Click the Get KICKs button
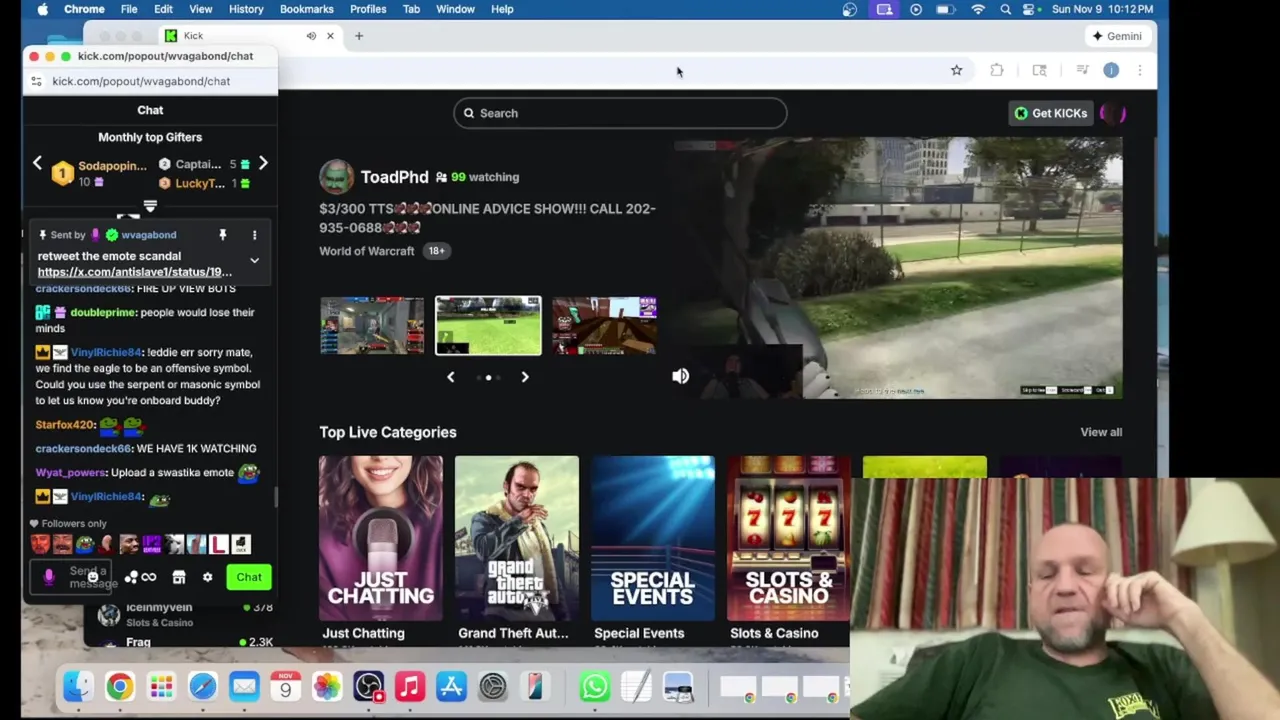 1050,113
